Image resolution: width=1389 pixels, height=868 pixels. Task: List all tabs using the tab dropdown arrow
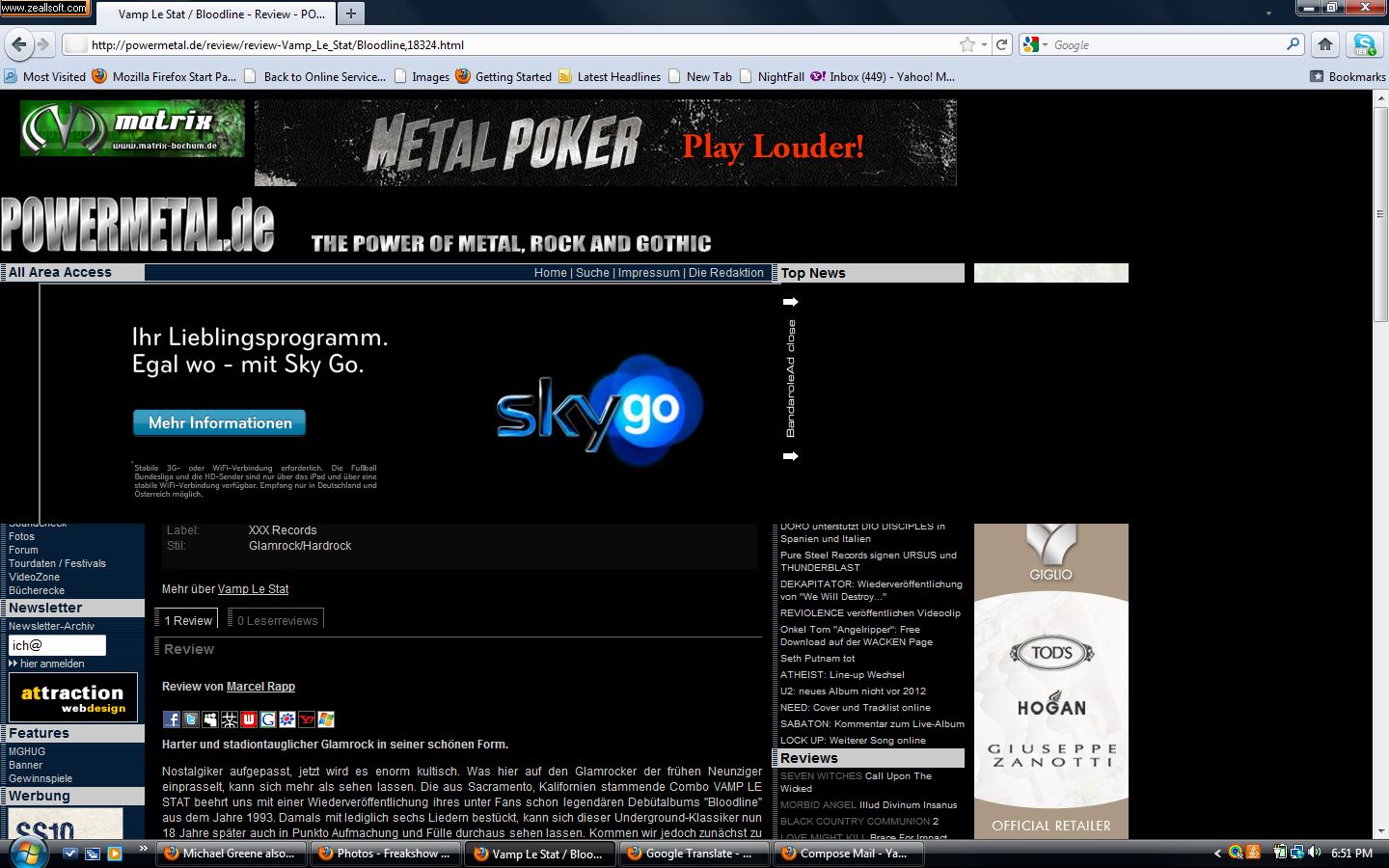(1268, 14)
